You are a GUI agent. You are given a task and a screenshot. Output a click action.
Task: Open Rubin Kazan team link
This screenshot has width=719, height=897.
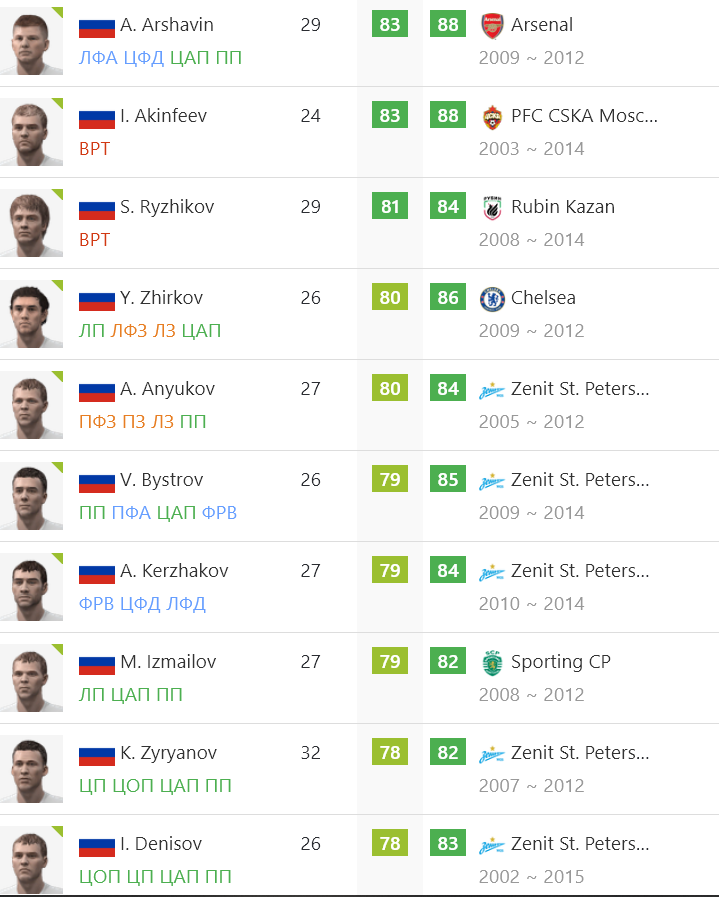pos(563,207)
